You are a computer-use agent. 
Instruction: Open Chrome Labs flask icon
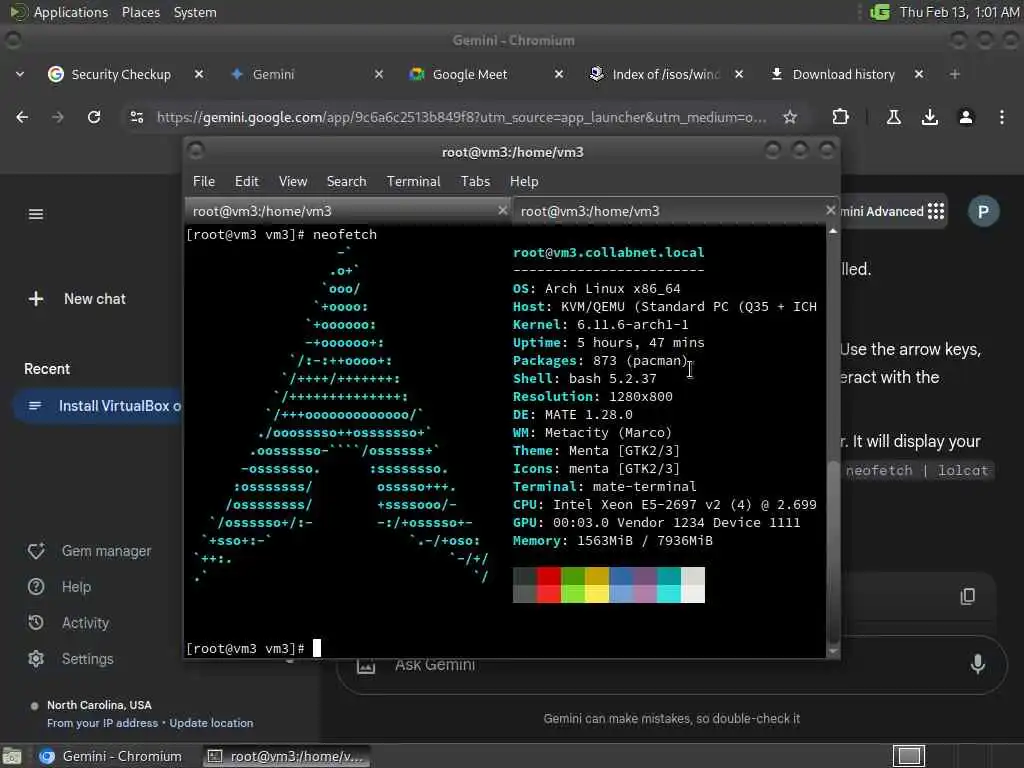pyautogui.click(x=894, y=117)
